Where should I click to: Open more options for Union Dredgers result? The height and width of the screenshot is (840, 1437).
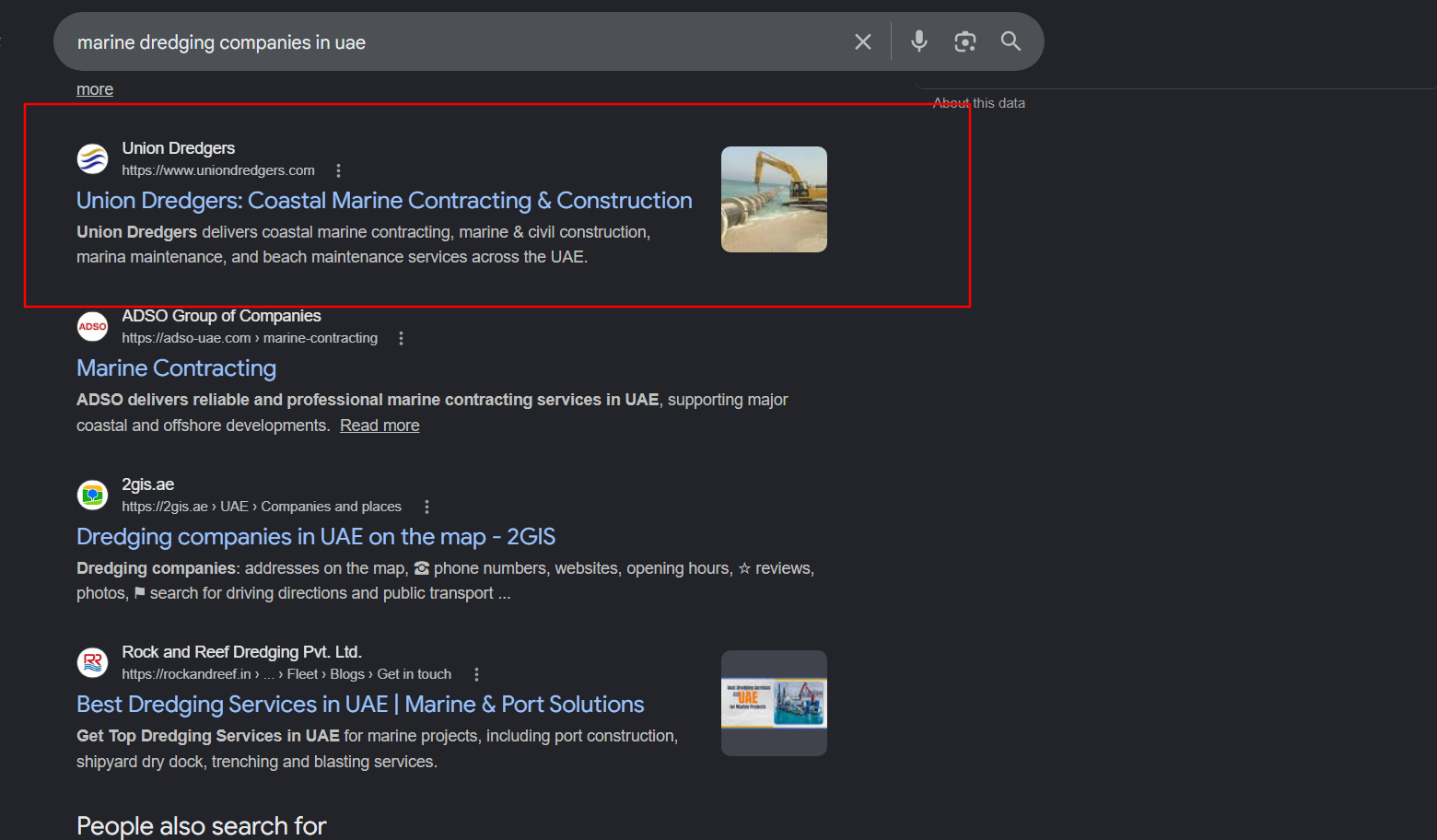tap(338, 170)
